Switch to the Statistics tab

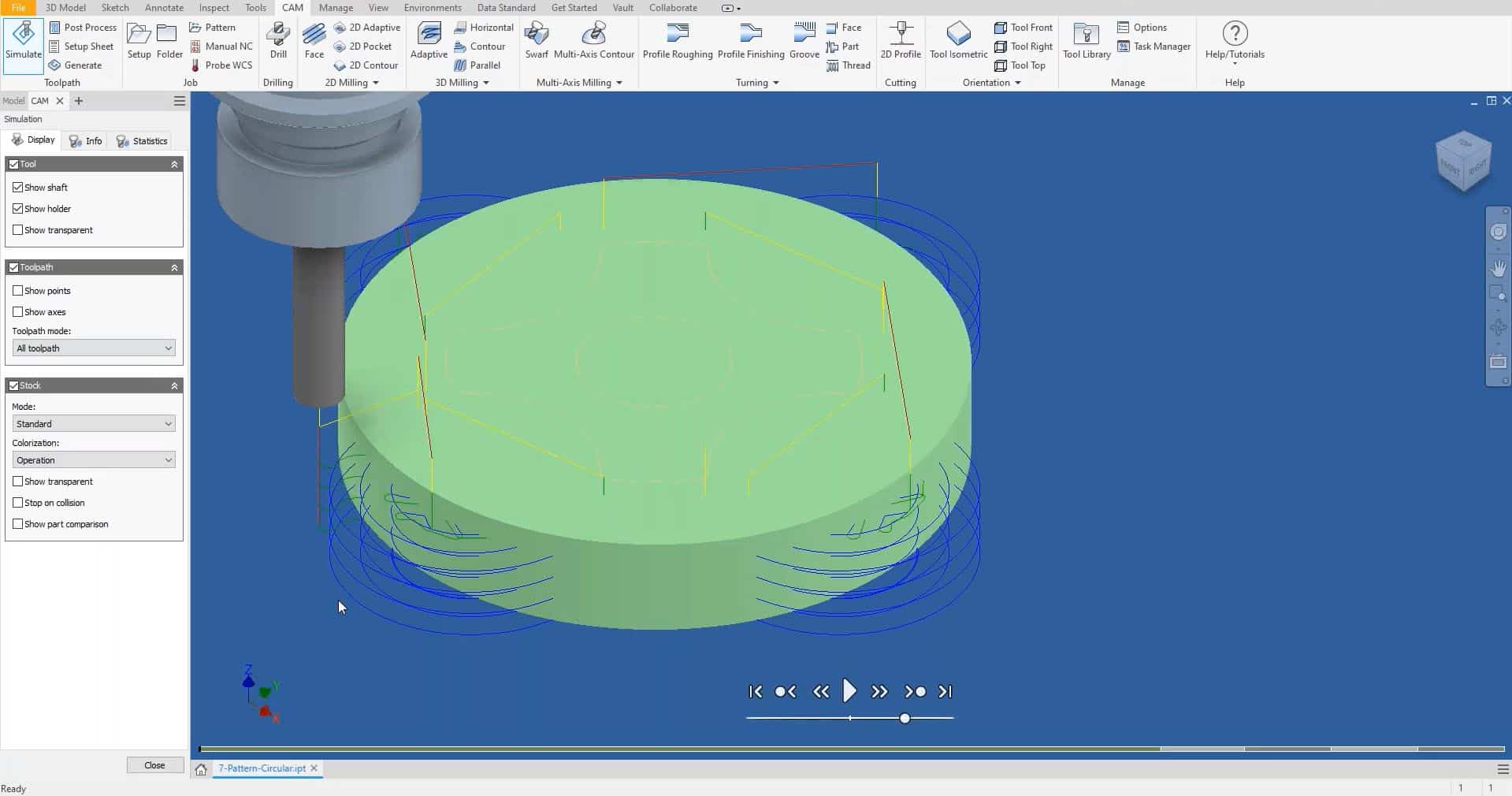(143, 141)
